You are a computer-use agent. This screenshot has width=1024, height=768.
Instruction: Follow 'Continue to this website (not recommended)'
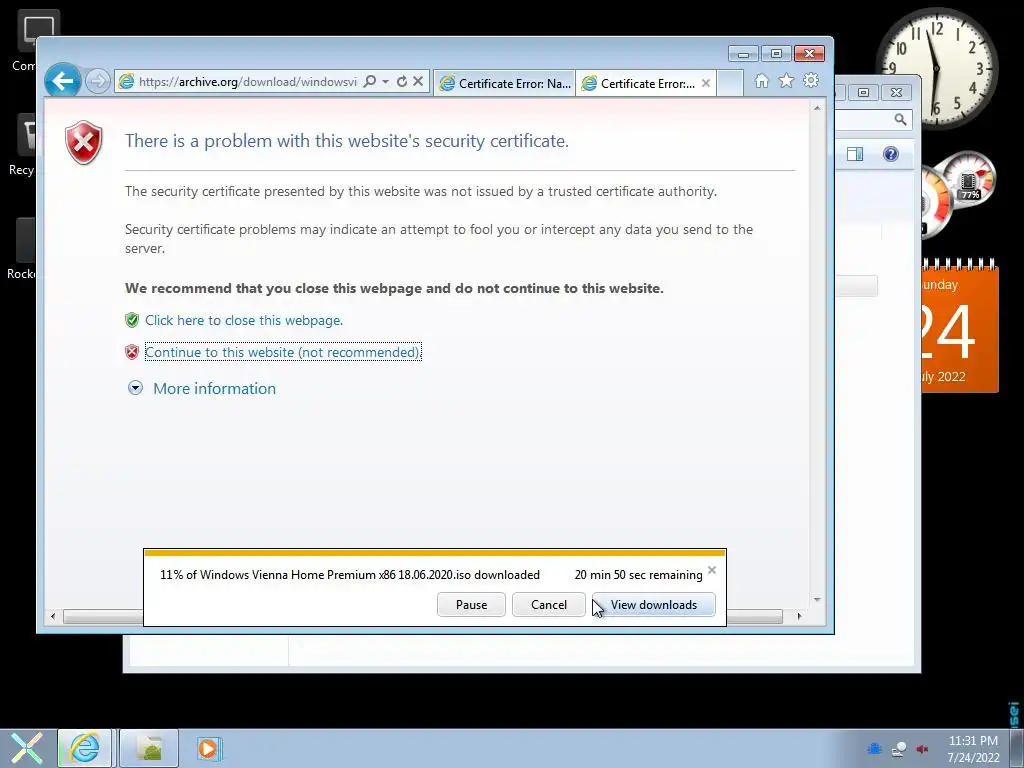[x=283, y=352]
